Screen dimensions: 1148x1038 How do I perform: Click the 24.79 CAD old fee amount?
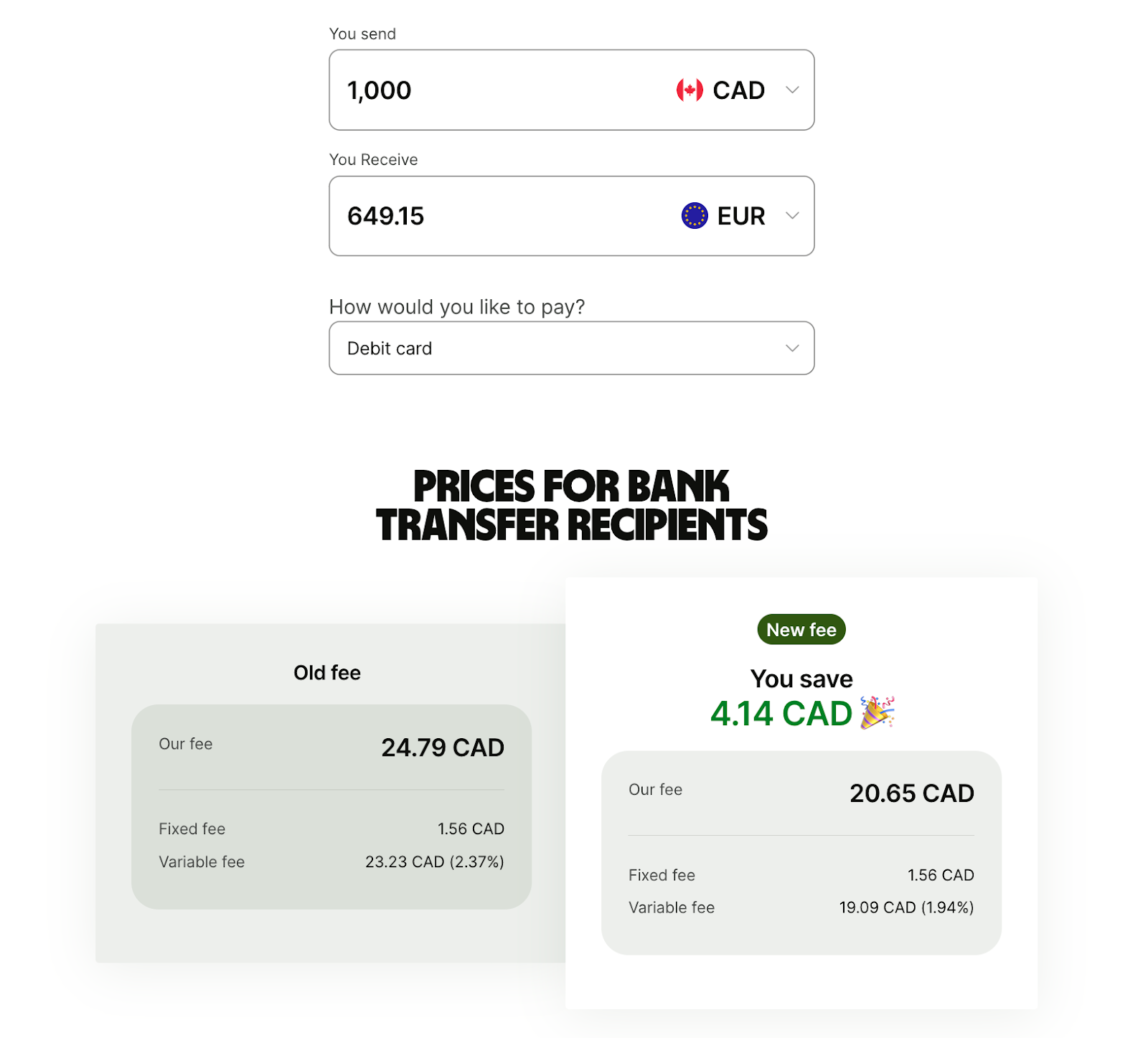[443, 747]
